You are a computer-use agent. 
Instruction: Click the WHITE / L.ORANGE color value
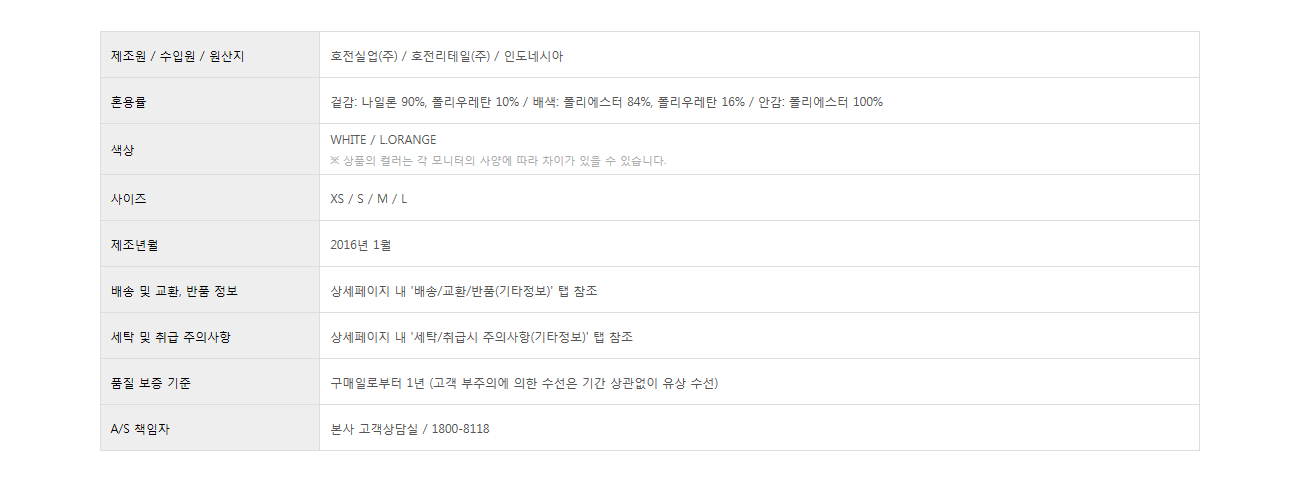coord(383,140)
